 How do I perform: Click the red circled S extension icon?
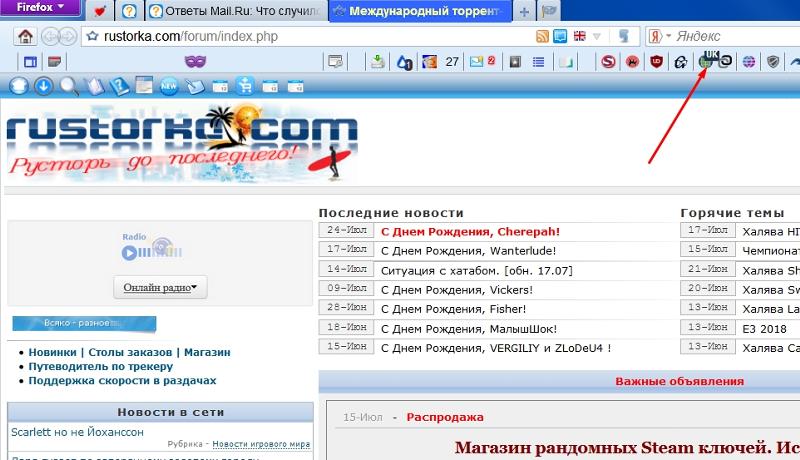(x=608, y=62)
